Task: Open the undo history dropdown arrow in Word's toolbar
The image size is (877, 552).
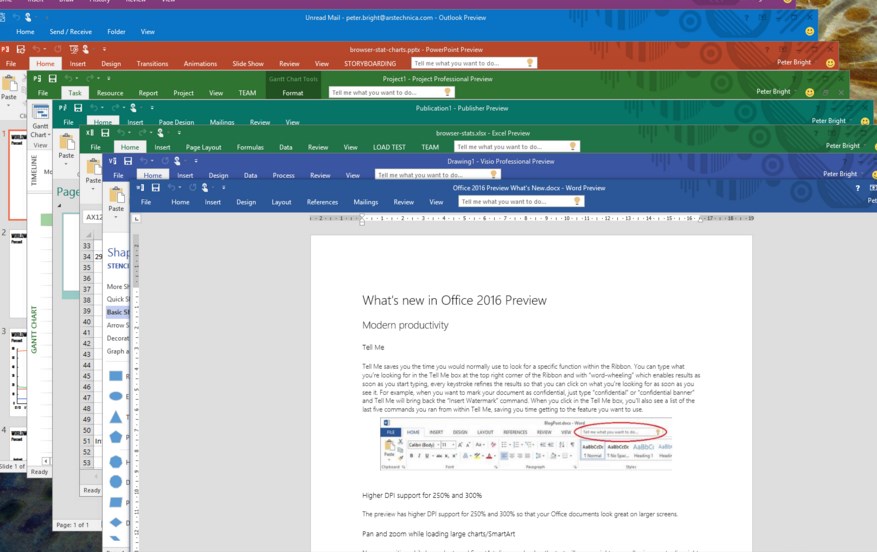Action: coord(180,188)
